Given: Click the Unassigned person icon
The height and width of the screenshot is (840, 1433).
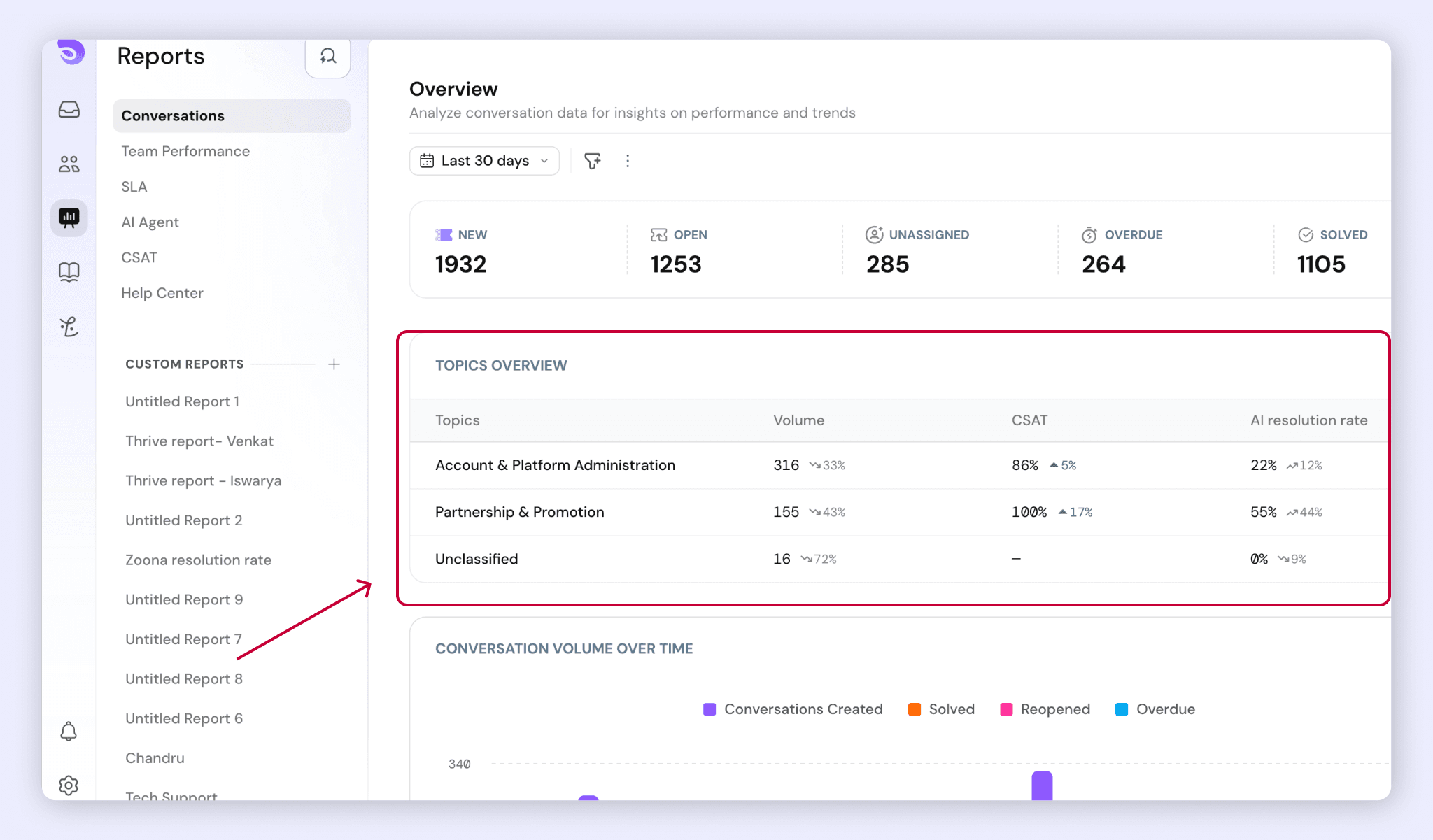Looking at the screenshot, I should [874, 234].
